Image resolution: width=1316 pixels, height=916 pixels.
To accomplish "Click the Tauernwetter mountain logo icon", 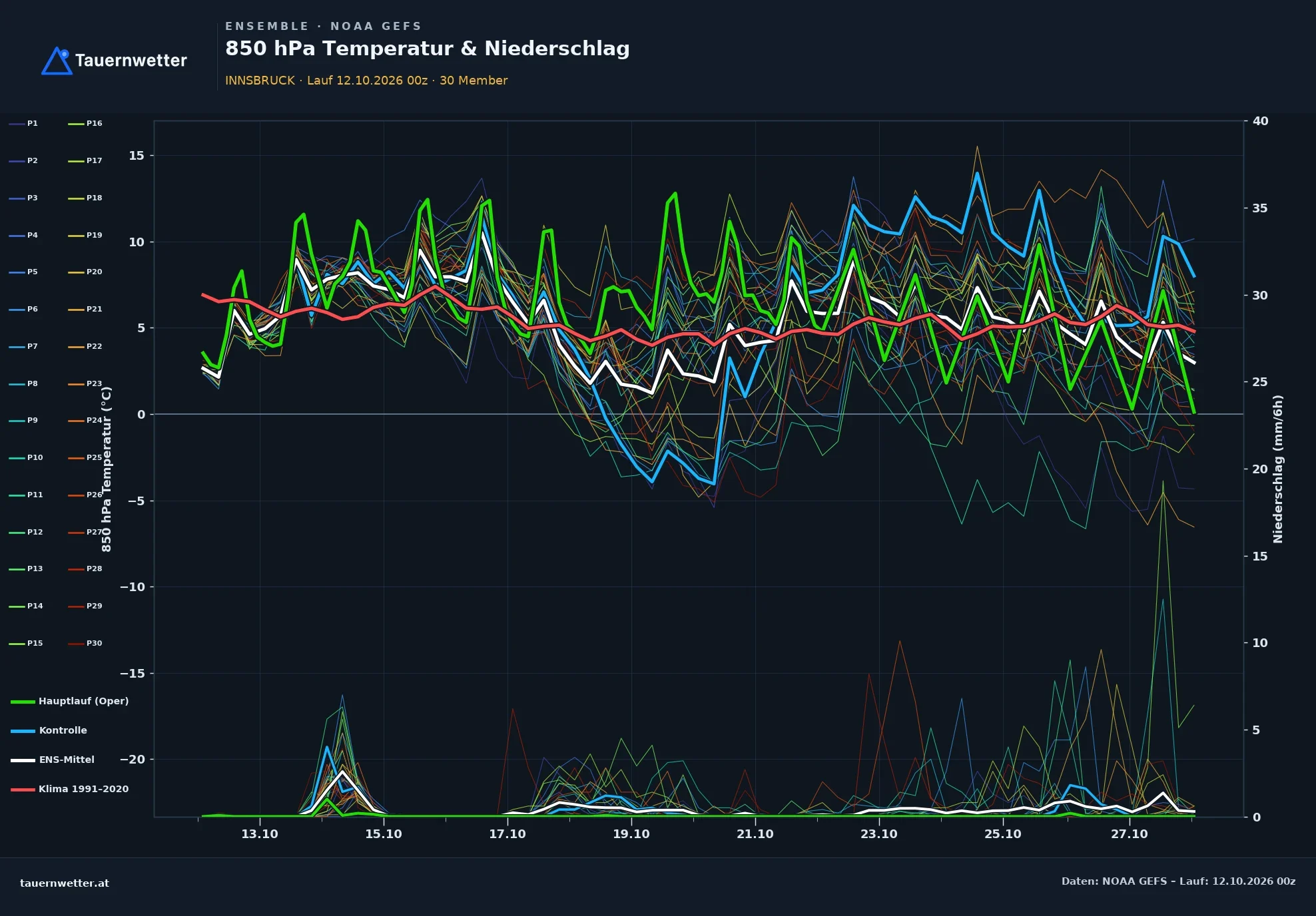I will tap(57, 61).
